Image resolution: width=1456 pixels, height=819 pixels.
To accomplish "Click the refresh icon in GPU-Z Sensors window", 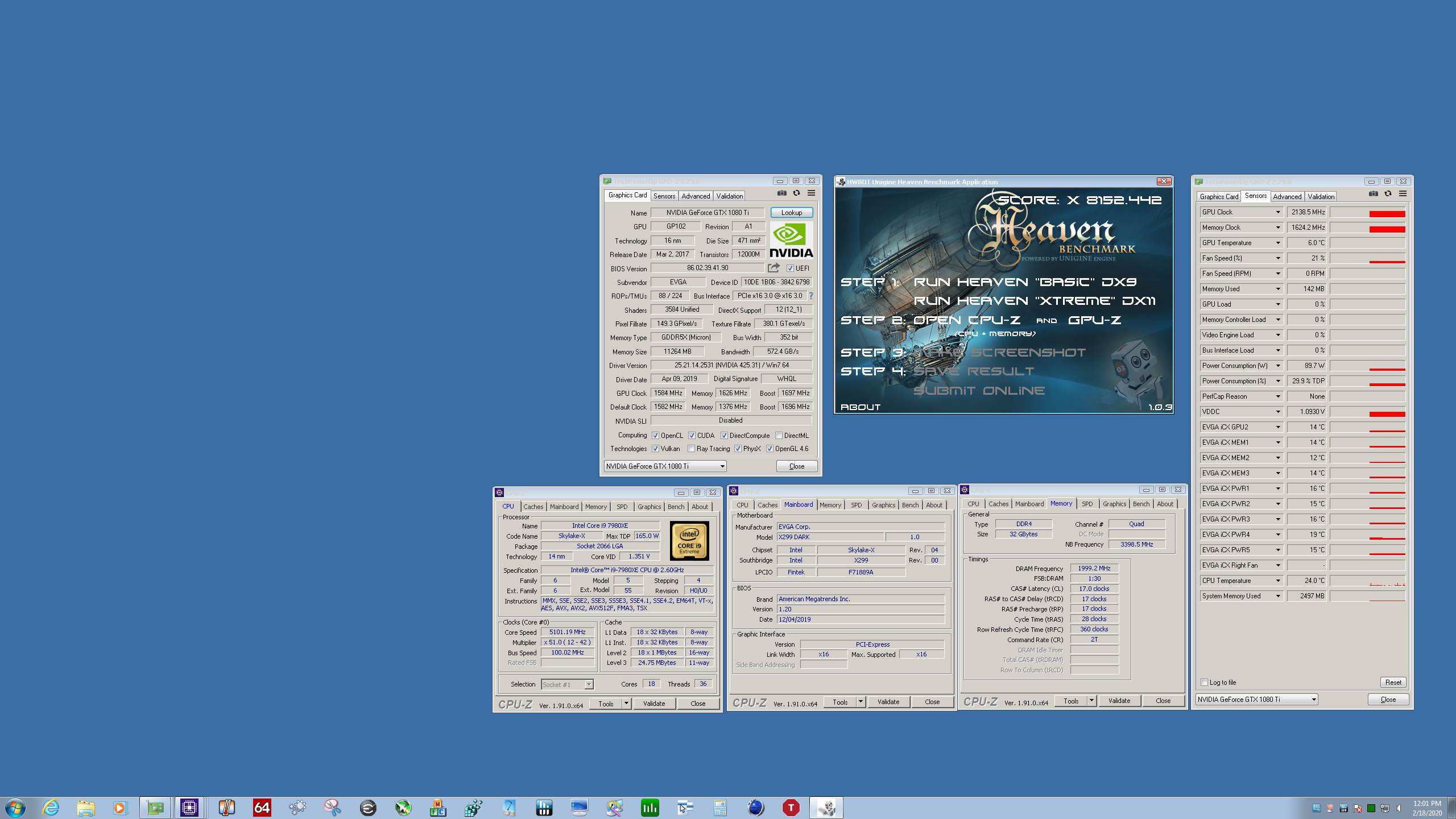I will (1388, 194).
